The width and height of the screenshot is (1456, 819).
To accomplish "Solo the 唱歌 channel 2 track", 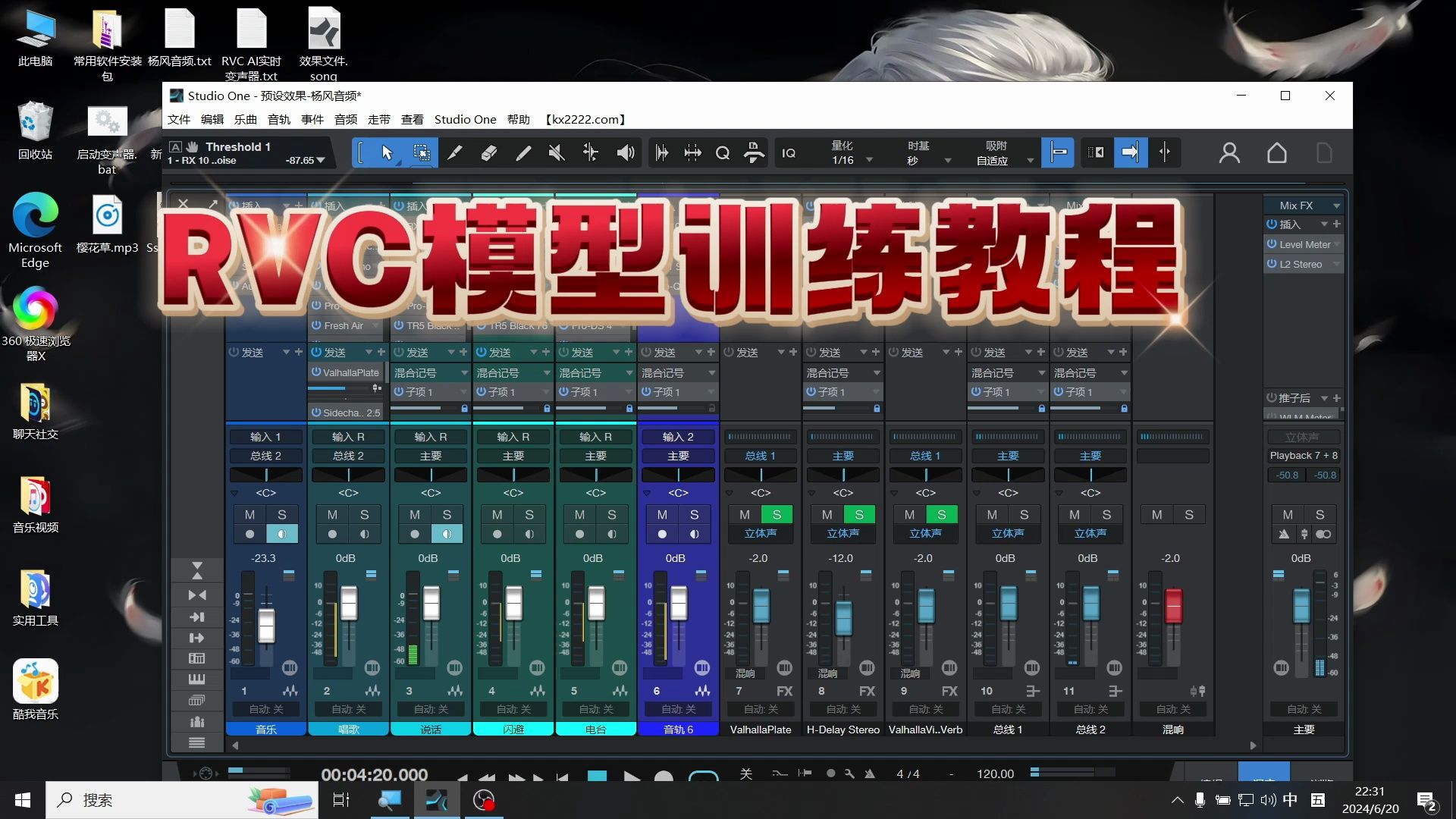I will [x=364, y=514].
